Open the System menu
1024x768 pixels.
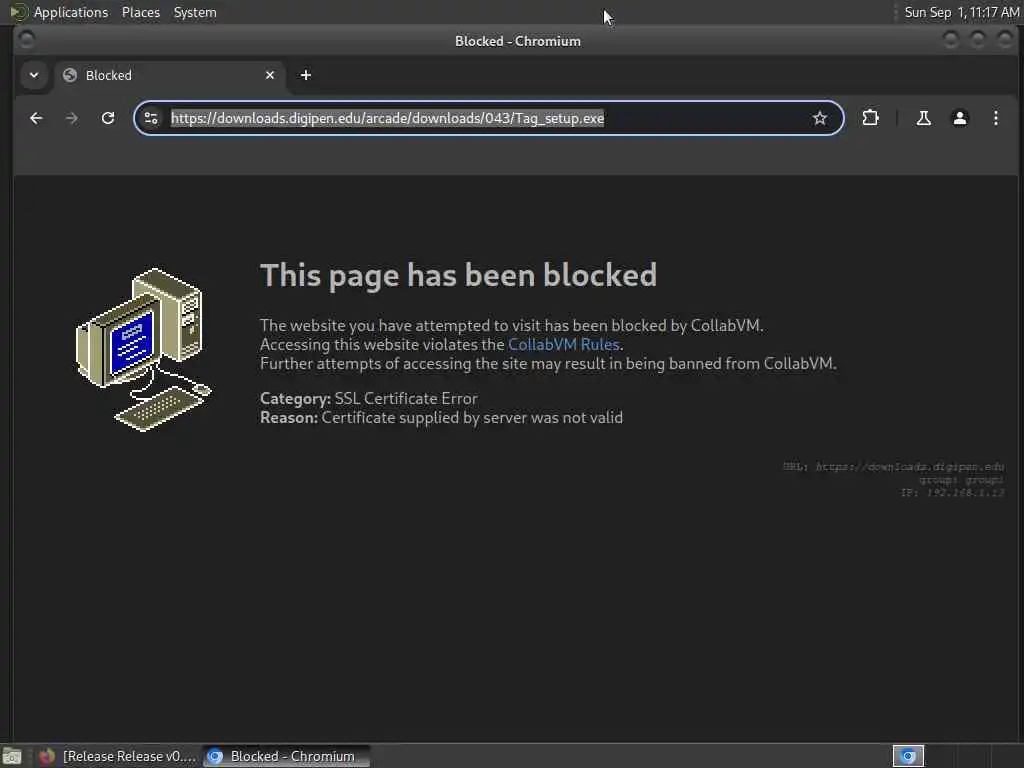[195, 12]
